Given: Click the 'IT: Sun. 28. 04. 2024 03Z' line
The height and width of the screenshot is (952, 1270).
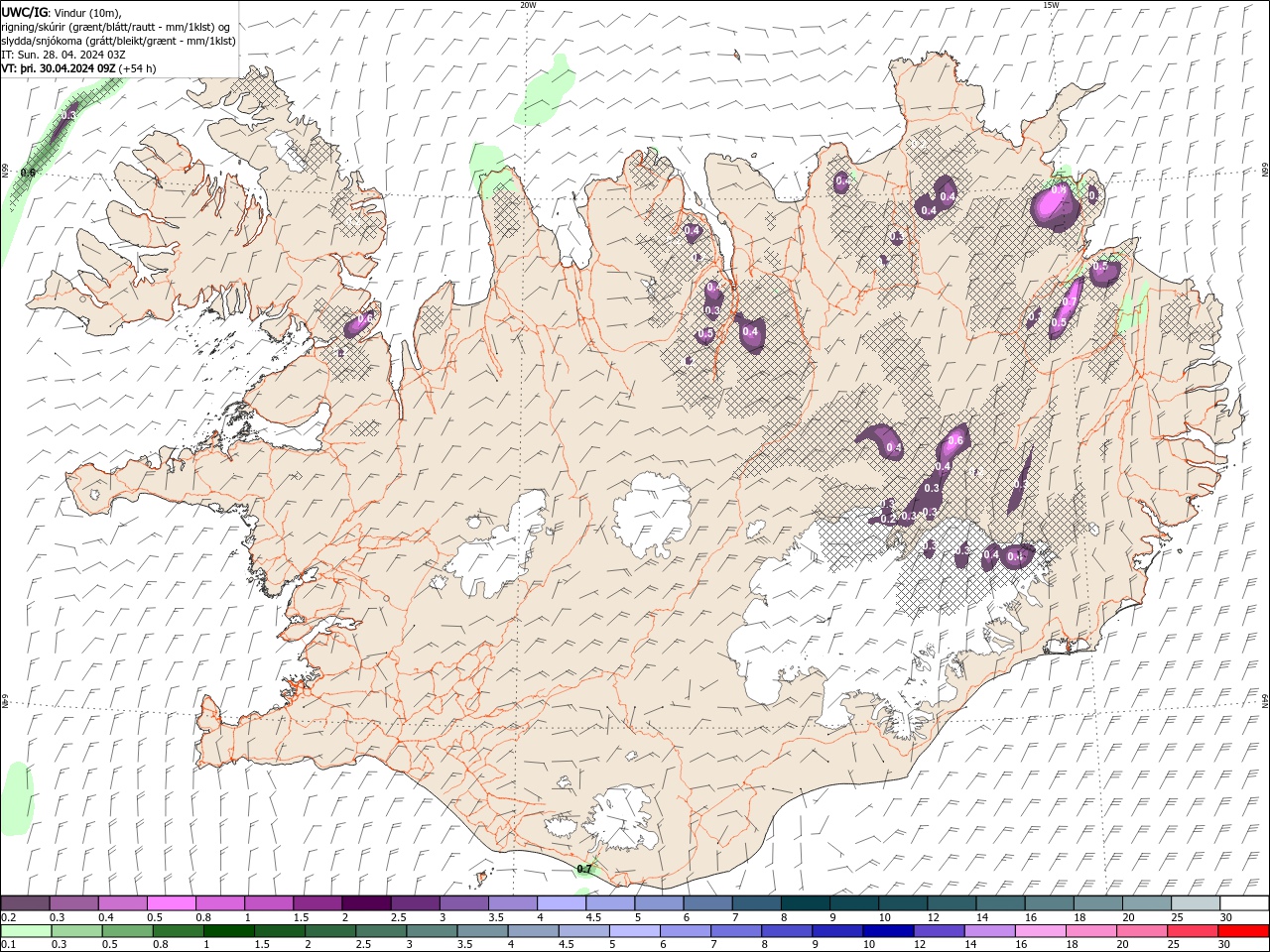Looking at the screenshot, I should point(63,55).
